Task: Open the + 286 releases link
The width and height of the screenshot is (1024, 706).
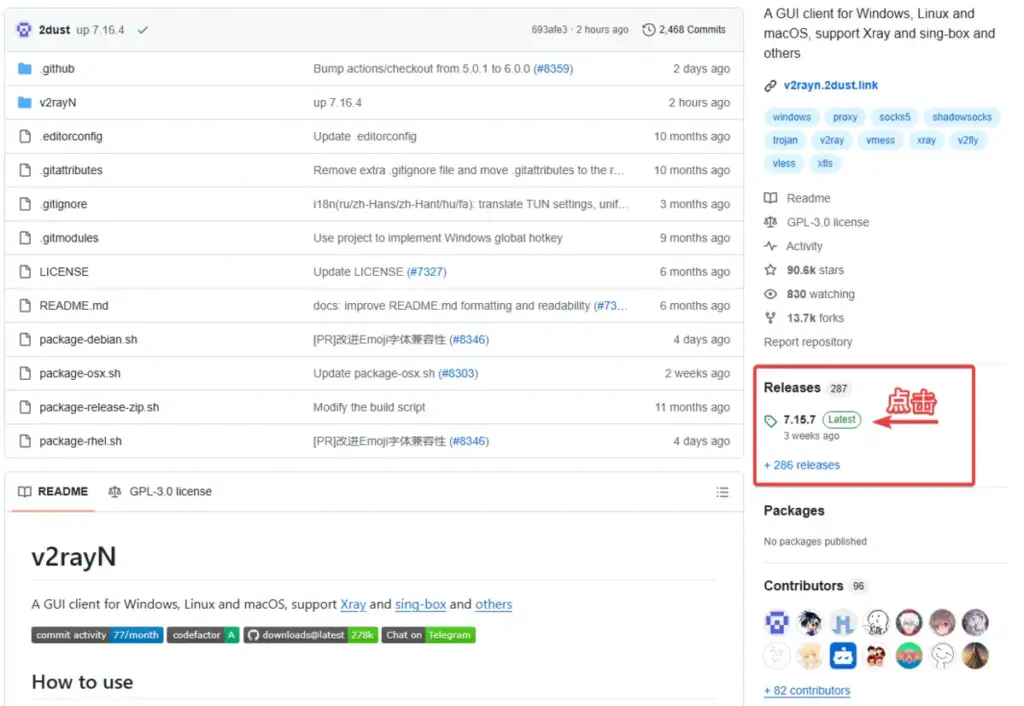Action: [802, 465]
